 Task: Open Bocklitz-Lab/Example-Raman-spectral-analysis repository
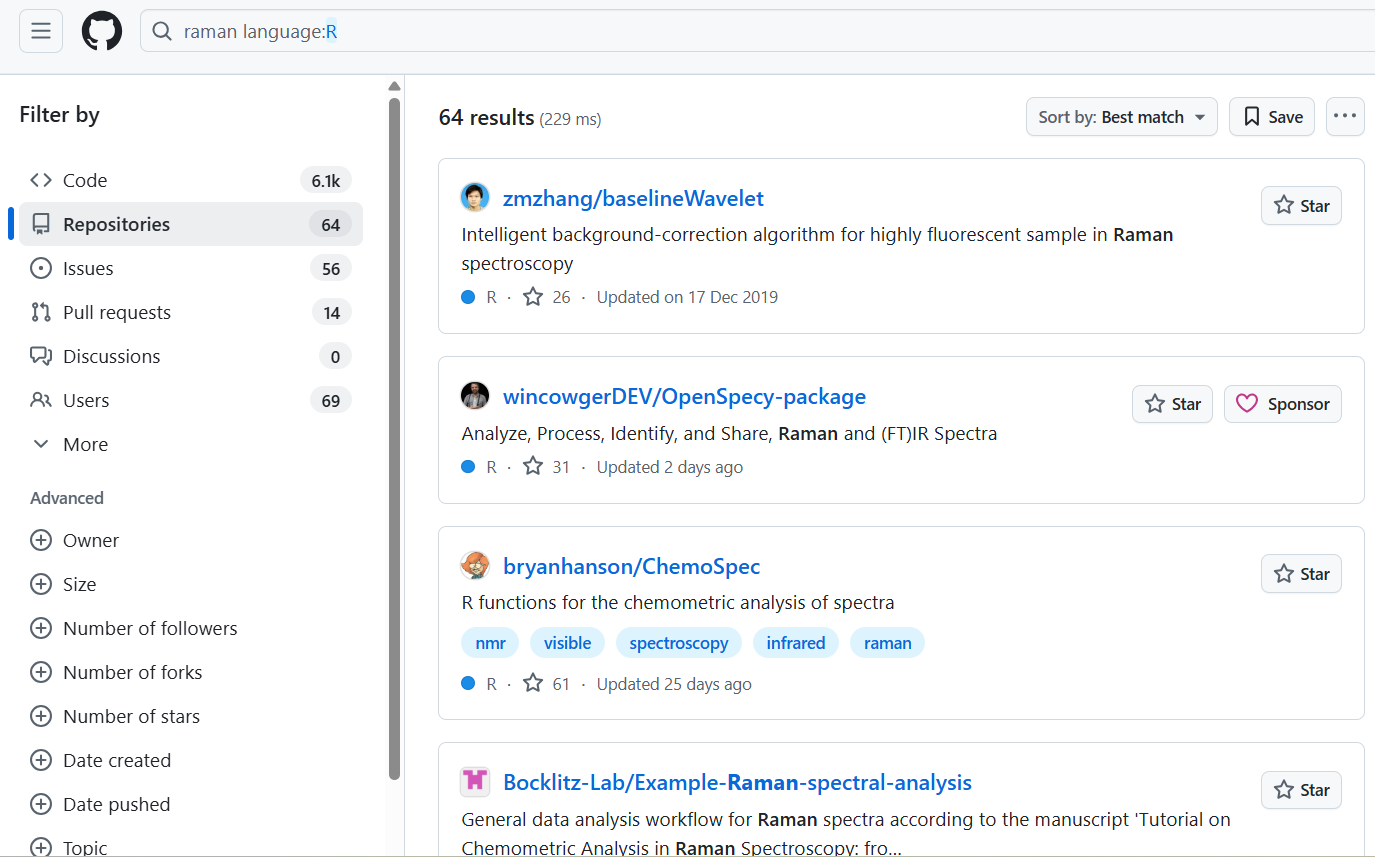click(737, 782)
